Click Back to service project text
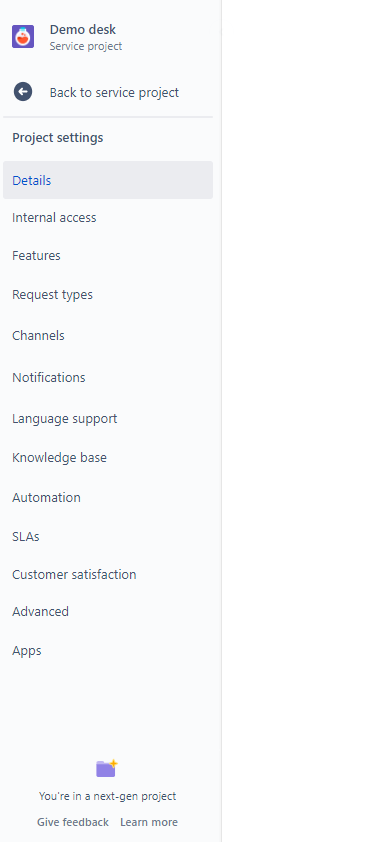The width and height of the screenshot is (370, 842). pyautogui.click(x=114, y=92)
